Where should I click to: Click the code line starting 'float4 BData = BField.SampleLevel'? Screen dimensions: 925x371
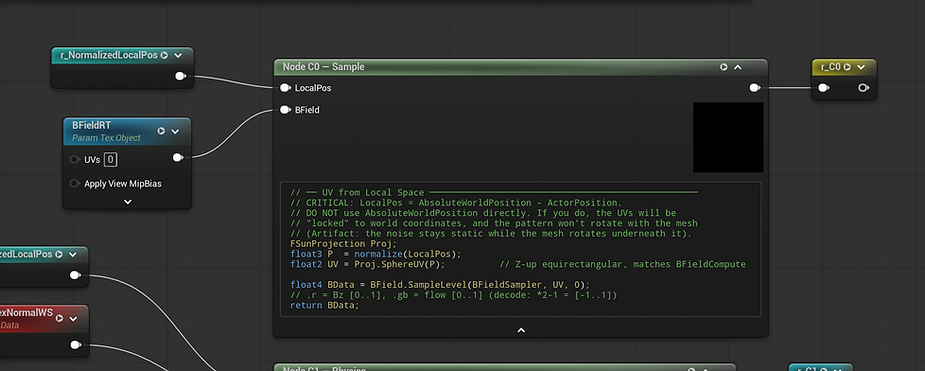click(x=440, y=284)
